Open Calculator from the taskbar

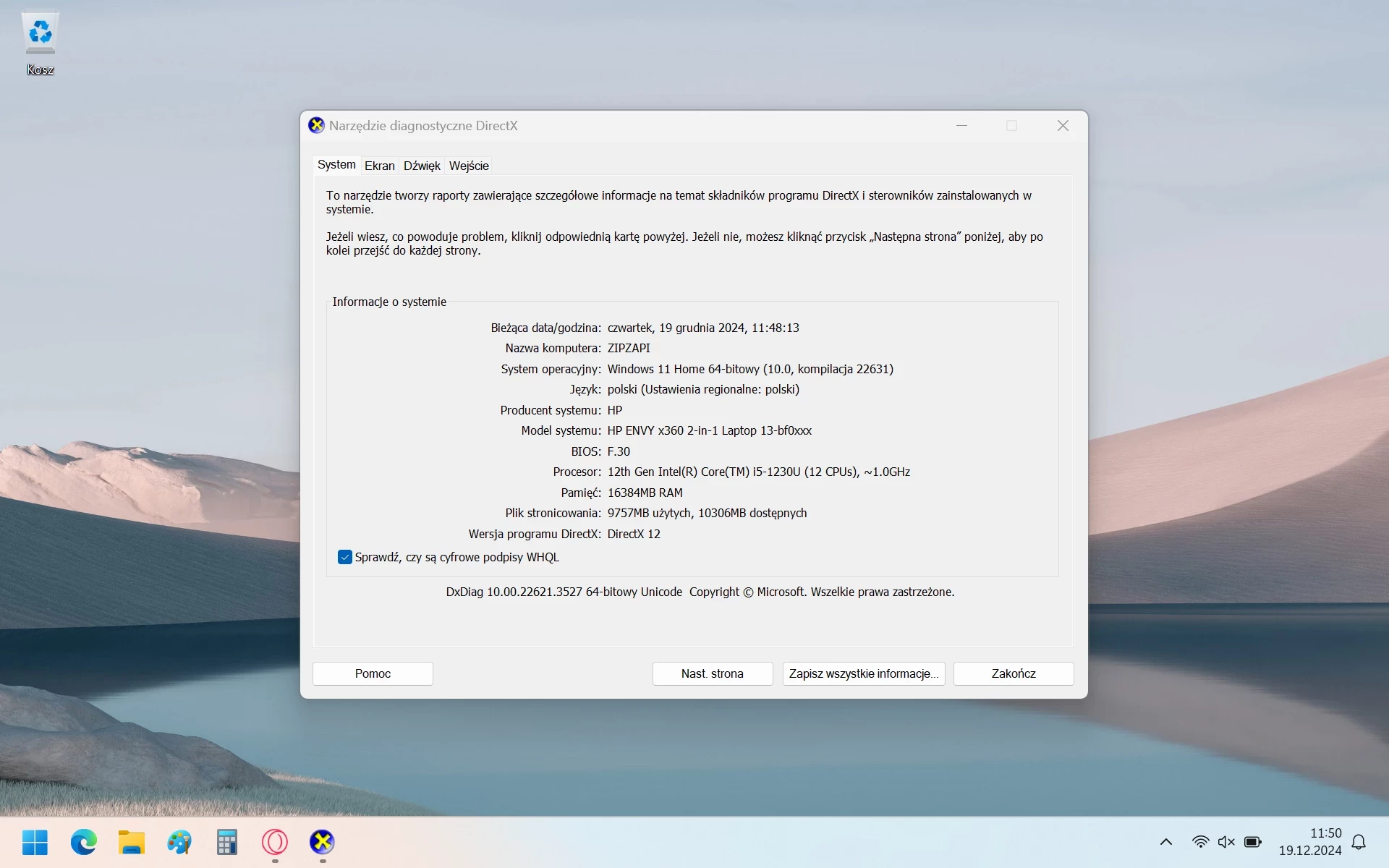226,842
